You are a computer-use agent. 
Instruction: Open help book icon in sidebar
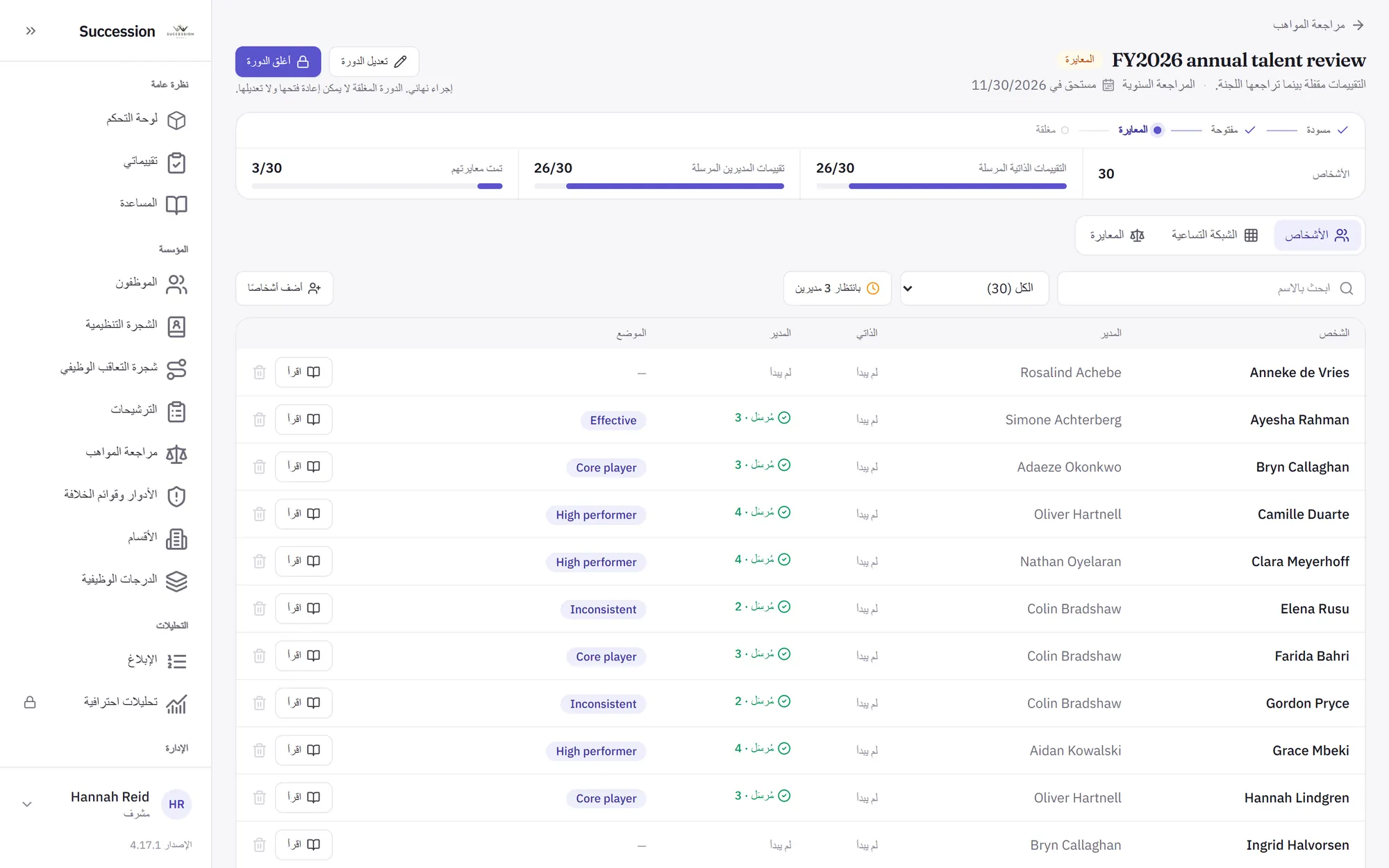(176, 204)
